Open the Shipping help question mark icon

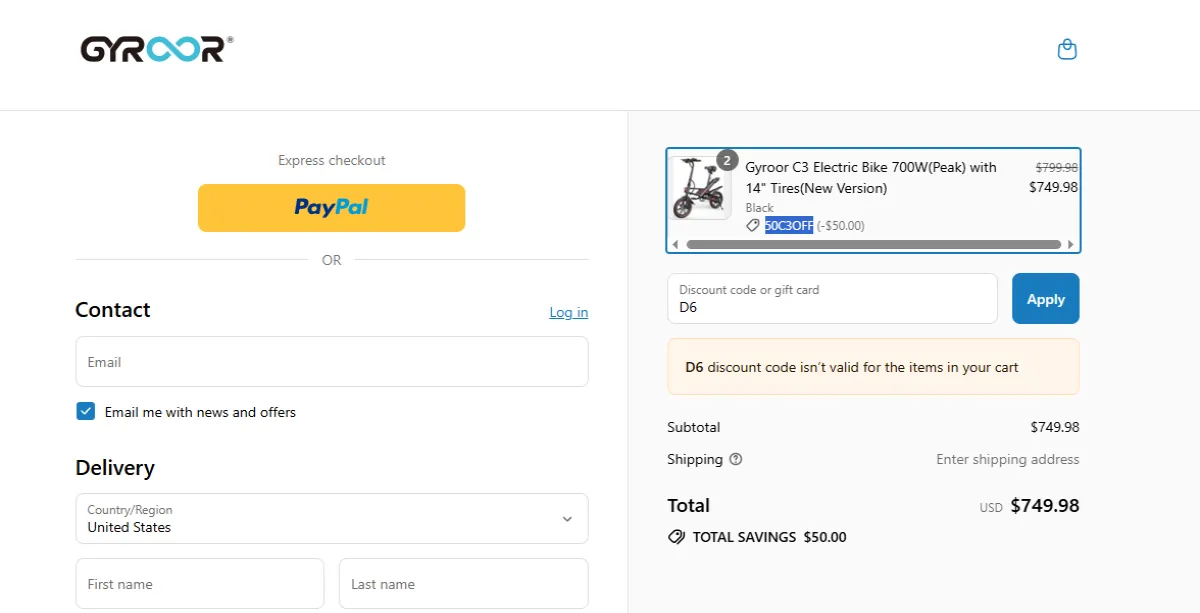(735, 459)
